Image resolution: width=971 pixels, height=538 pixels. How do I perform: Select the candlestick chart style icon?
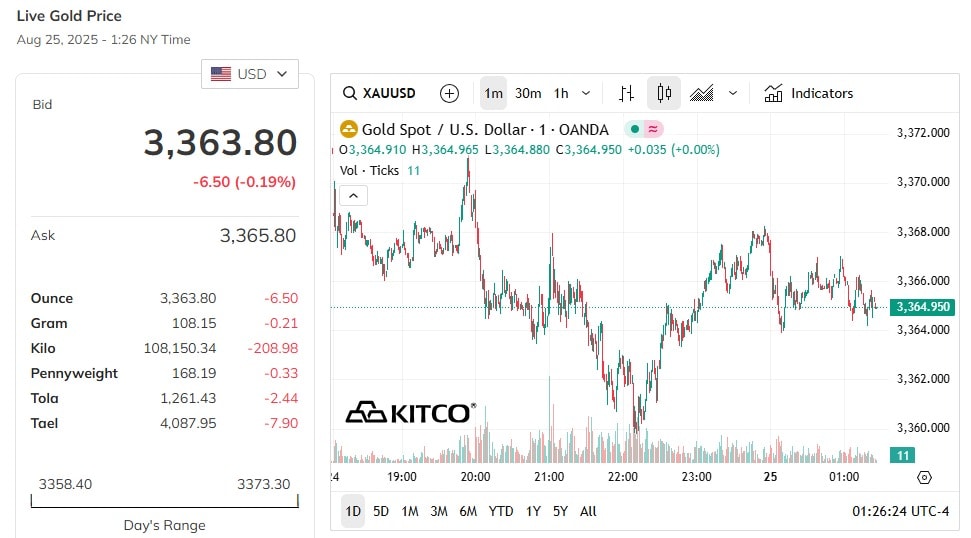tap(664, 93)
